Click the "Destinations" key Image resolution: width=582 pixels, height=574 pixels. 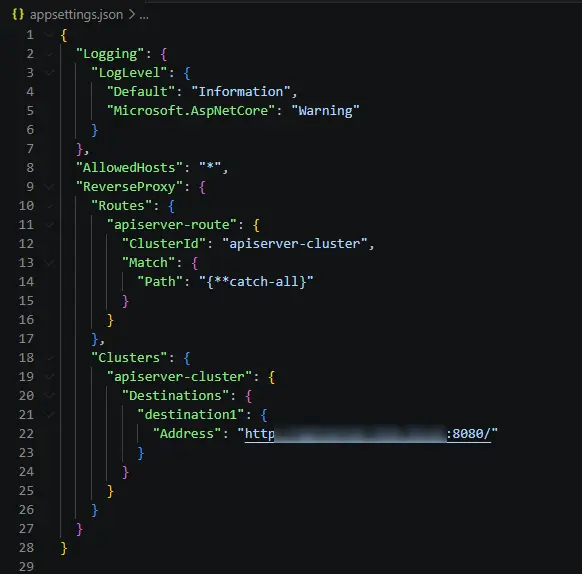(x=175, y=396)
